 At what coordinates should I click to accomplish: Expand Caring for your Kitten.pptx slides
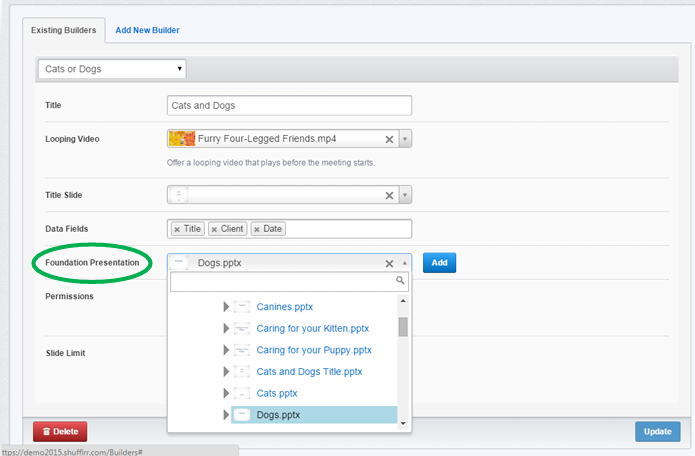[x=226, y=328]
